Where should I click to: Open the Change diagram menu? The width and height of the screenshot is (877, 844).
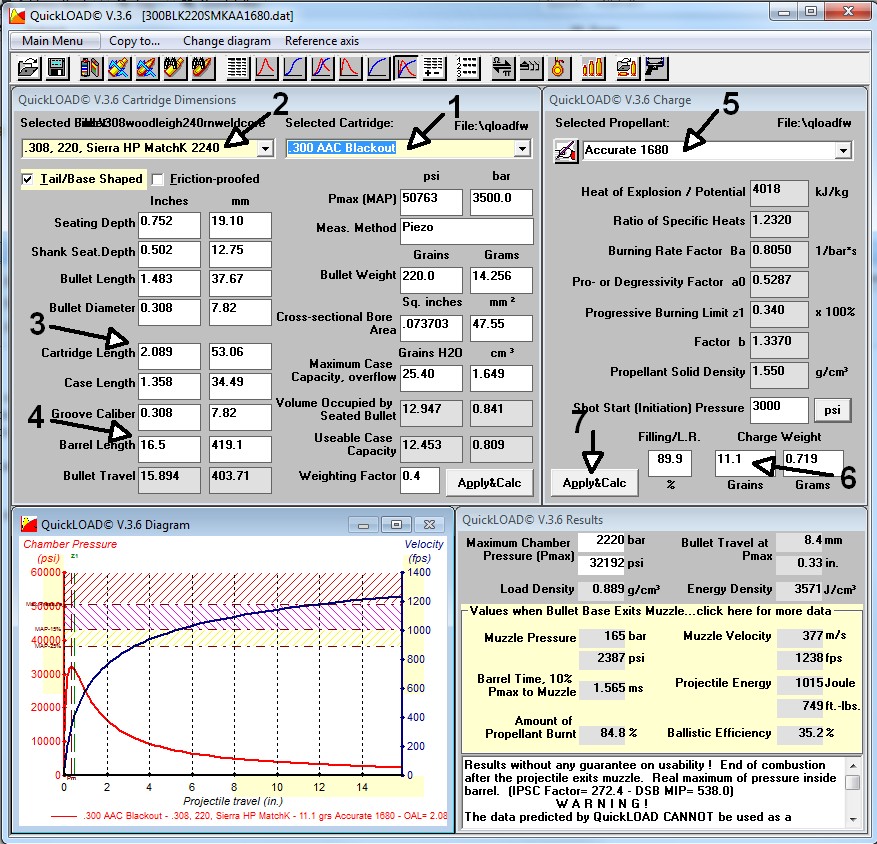[x=227, y=41]
